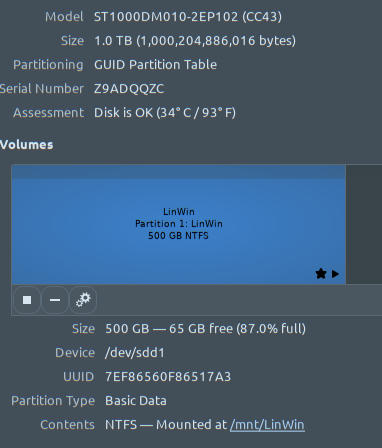The image size is (382, 448).
Task: Click the serial number Z9ADQQZC
Action: [129, 89]
